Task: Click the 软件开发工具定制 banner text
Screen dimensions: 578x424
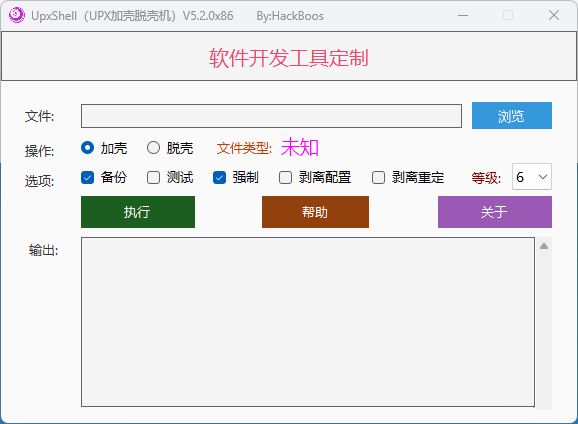Action: (289, 58)
